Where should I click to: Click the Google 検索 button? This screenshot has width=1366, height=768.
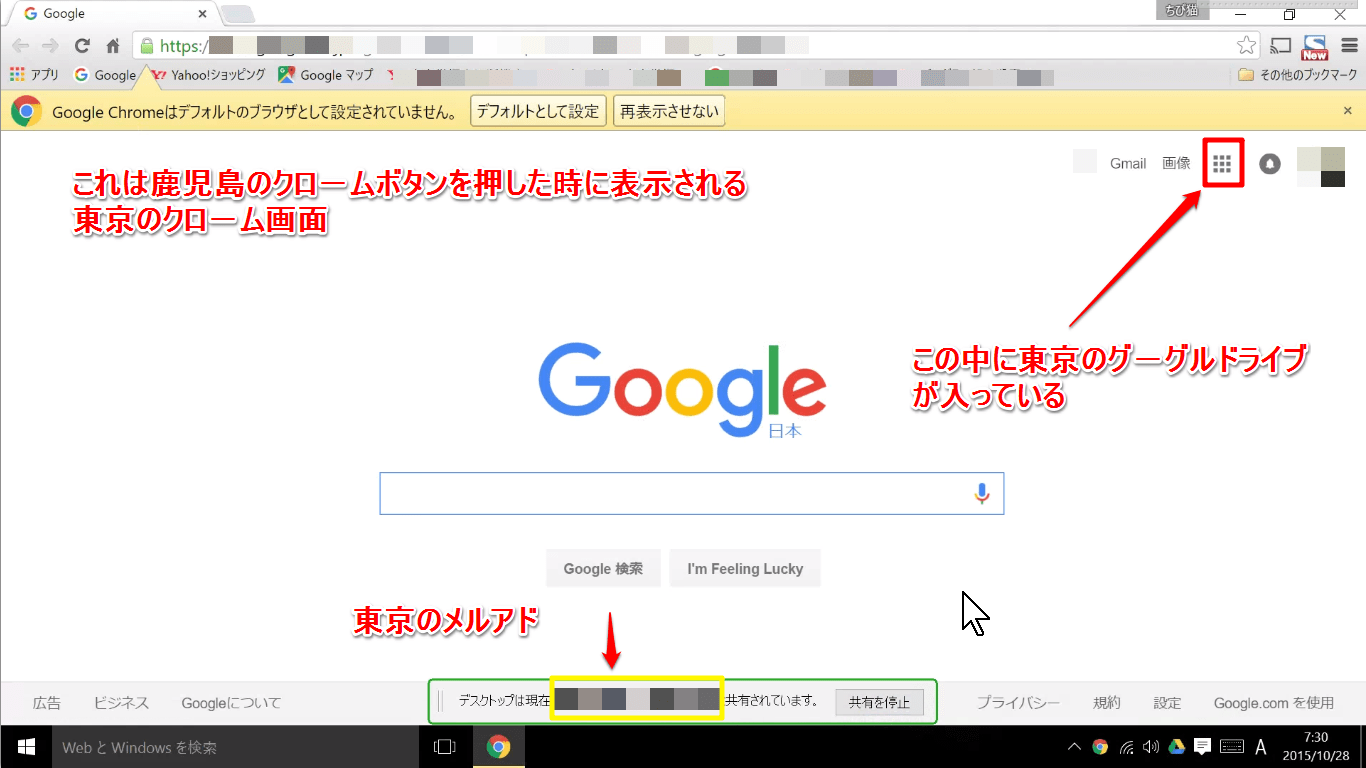click(x=602, y=569)
